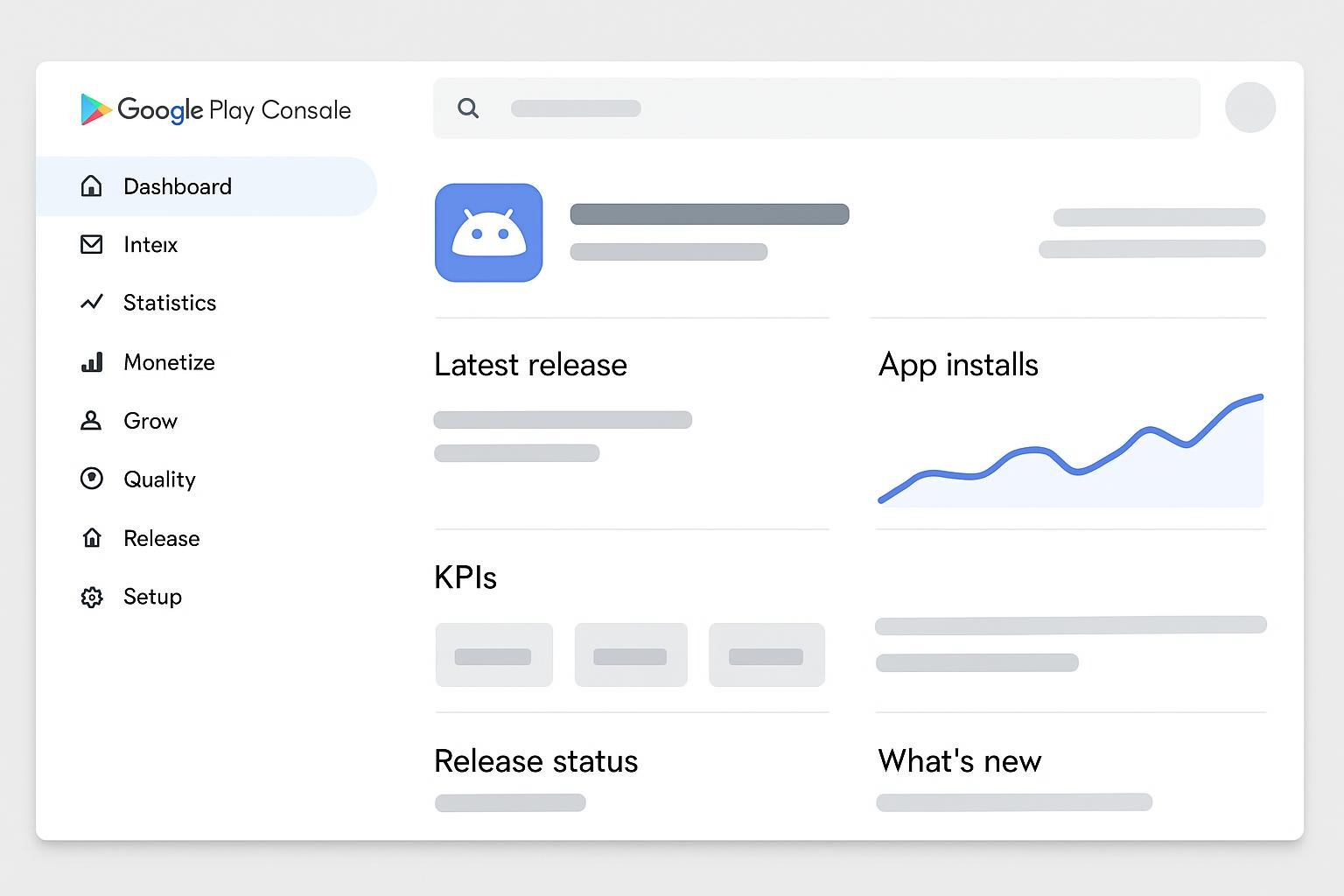Click the Release house icon
Image resolution: width=1344 pixels, height=896 pixels.
pos(92,538)
